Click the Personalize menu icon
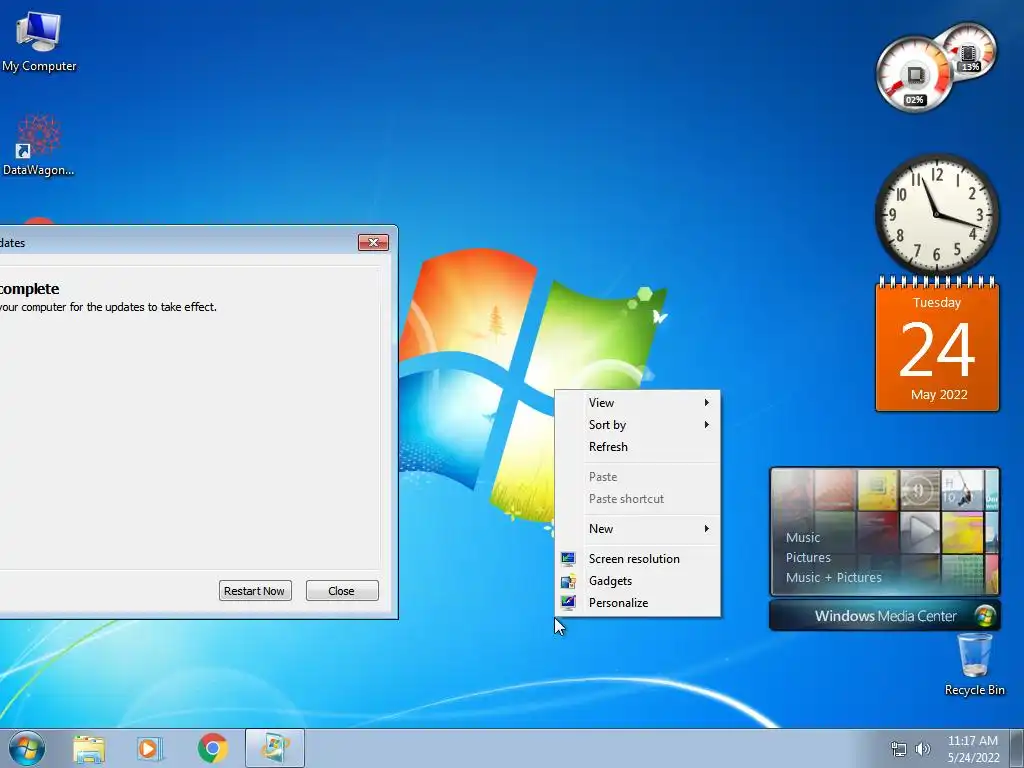1024x768 pixels. [x=568, y=603]
